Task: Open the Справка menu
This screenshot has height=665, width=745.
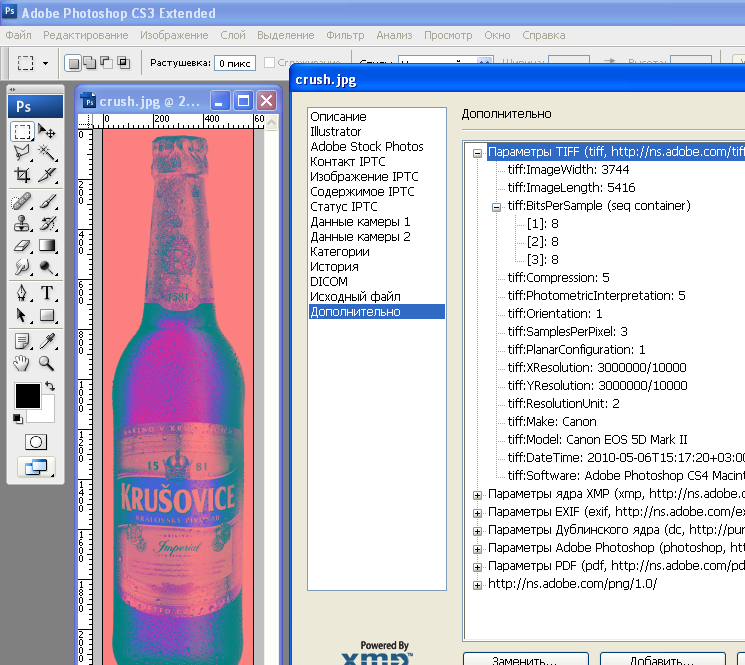Action: point(544,35)
